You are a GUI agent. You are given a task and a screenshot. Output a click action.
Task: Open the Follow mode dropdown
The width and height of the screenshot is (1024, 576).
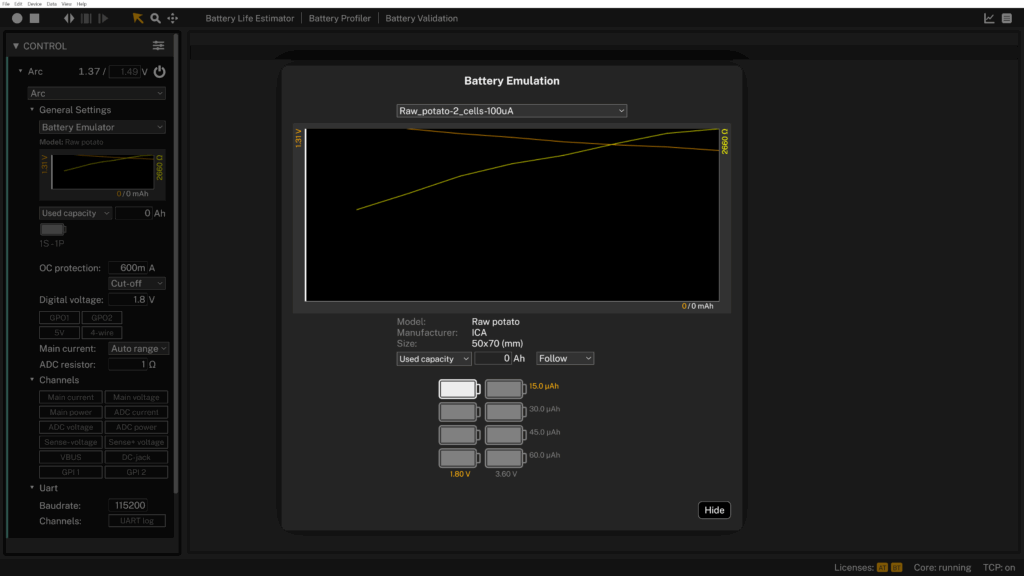565,358
